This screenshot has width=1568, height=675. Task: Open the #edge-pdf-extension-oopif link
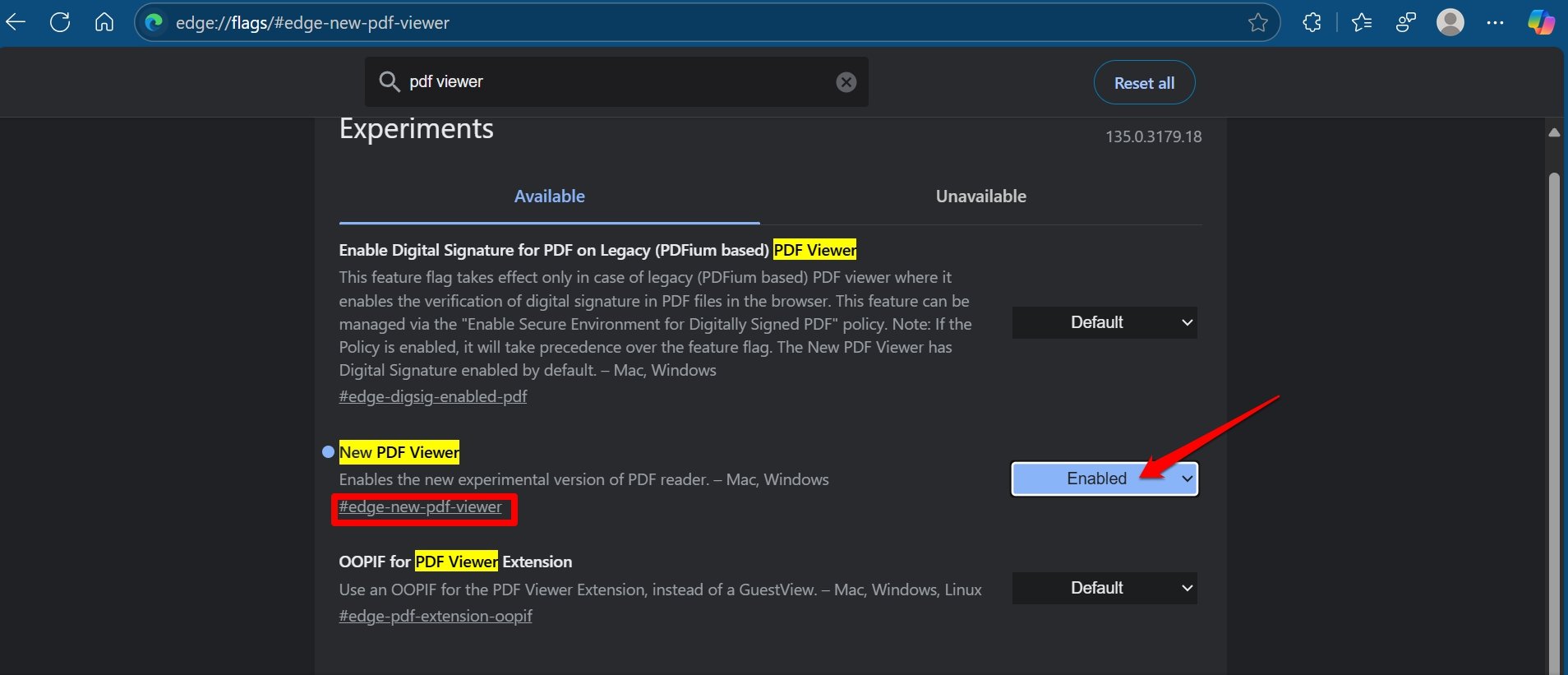(x=436, y=616)
